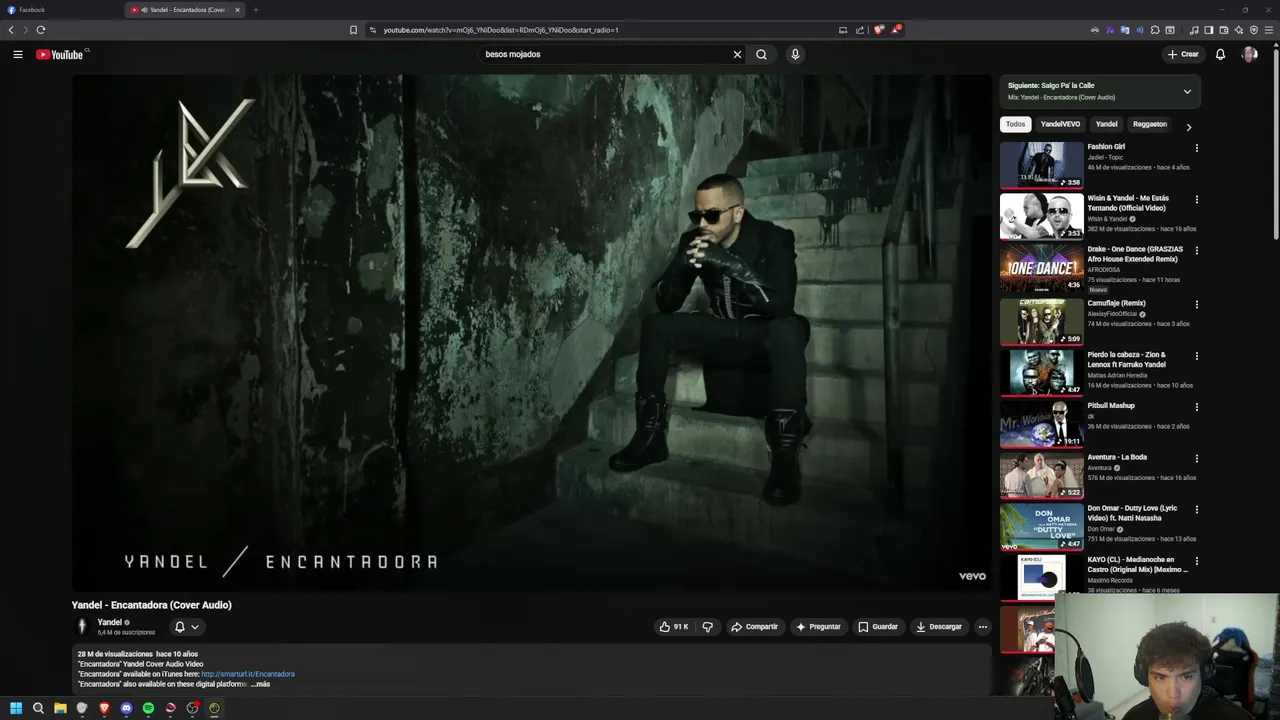
Task: Like the video (91 K)
Action: tap(674, 627)
